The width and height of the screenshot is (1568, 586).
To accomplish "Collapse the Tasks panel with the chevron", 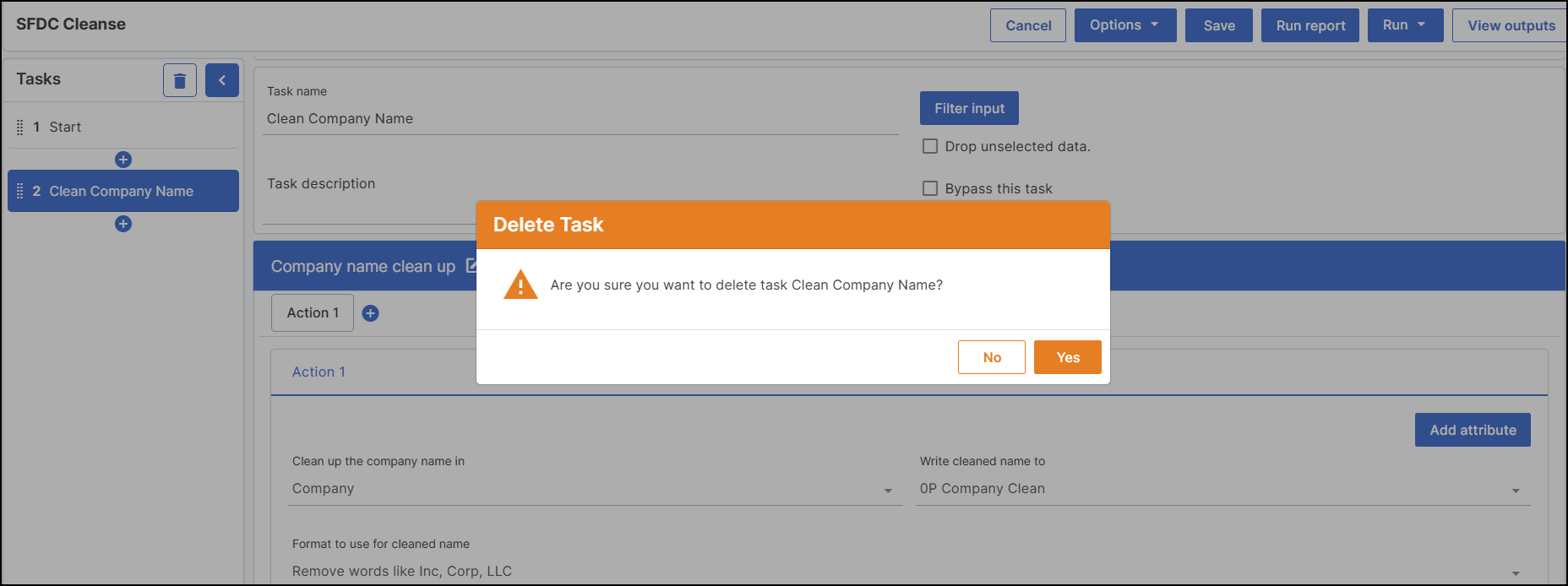I will [x=221, y=79].
